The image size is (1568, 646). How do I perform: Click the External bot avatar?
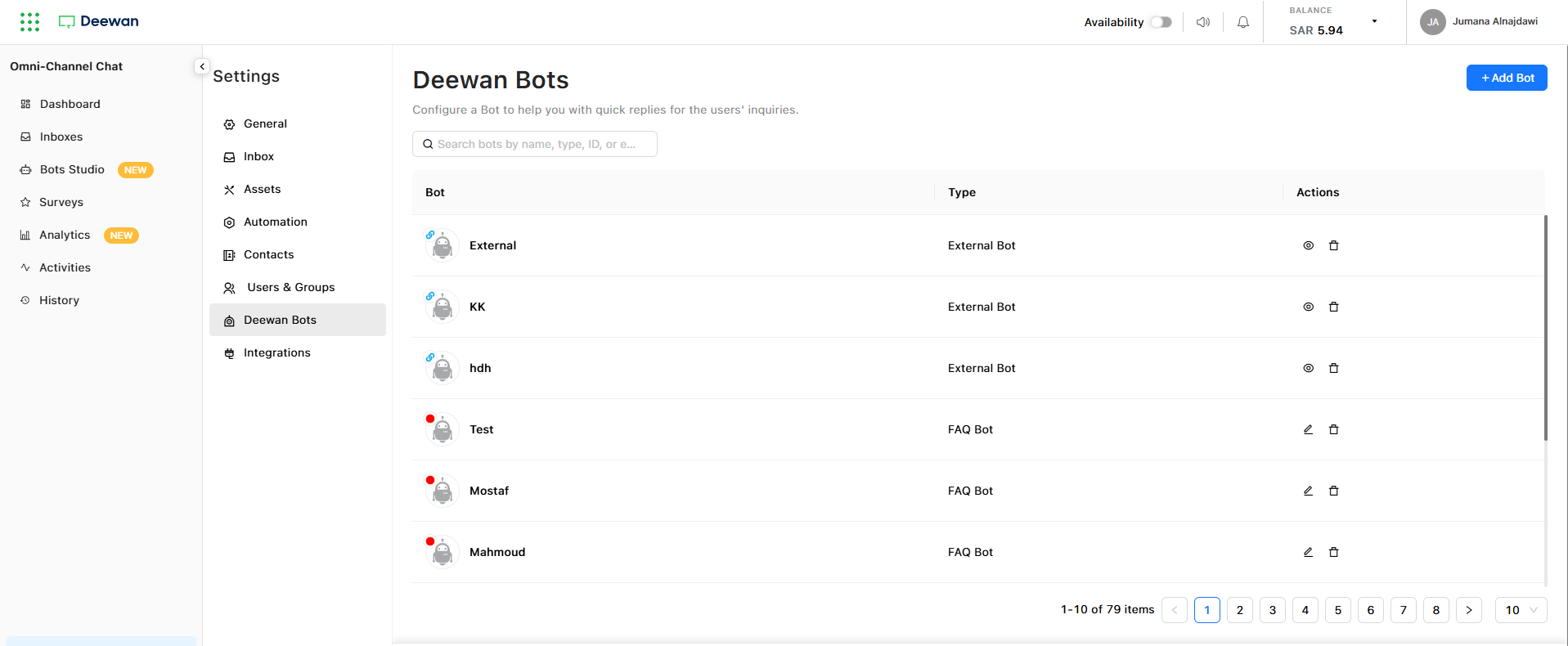[x=442, y=245]
